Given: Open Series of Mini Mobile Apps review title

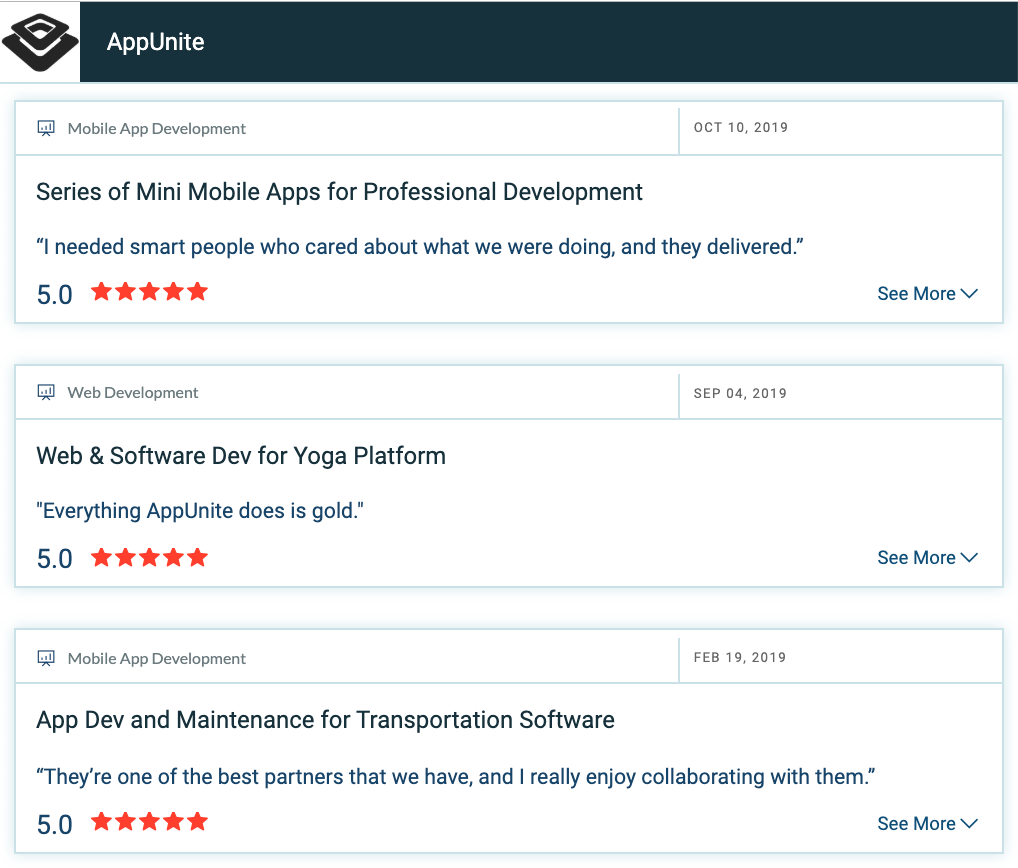Looking at the screenshot, I should click(339, 192).
